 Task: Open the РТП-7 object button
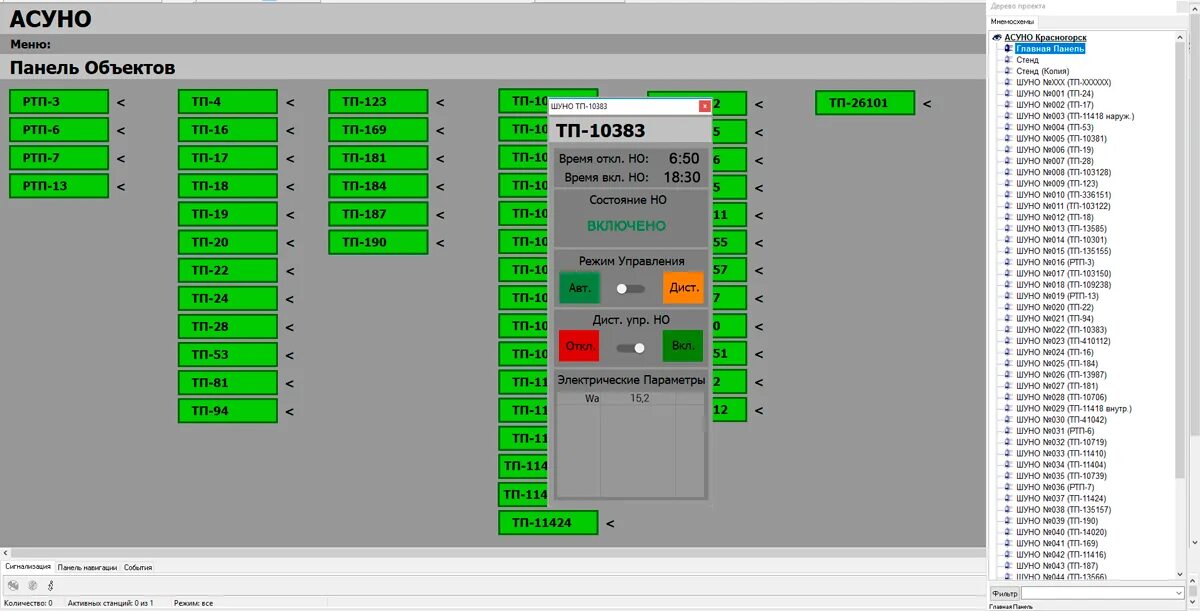tap(59, 158)
